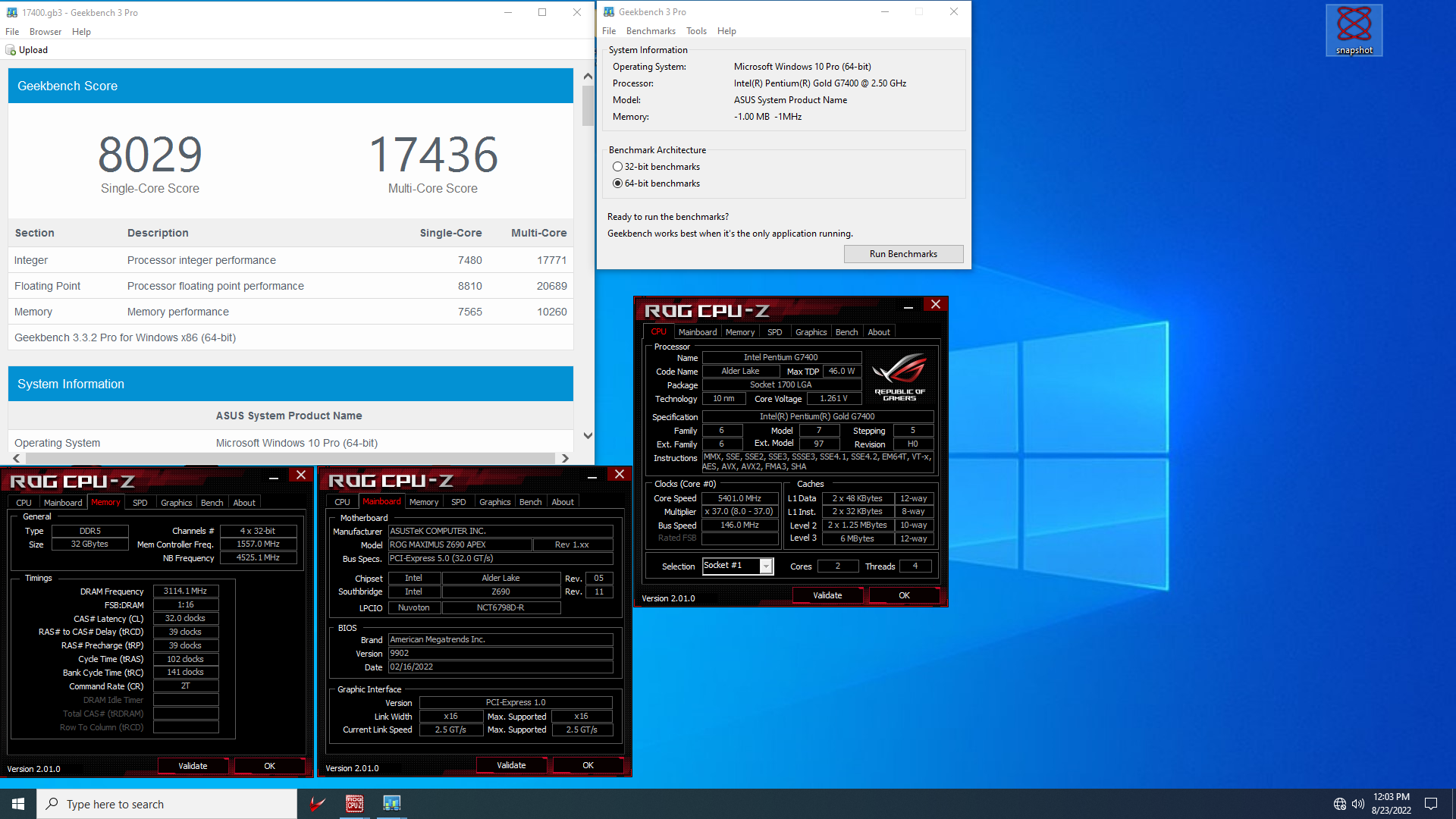
Task: Open Browser menu in Geekbench results window
Action: click(x=45, y=32)
